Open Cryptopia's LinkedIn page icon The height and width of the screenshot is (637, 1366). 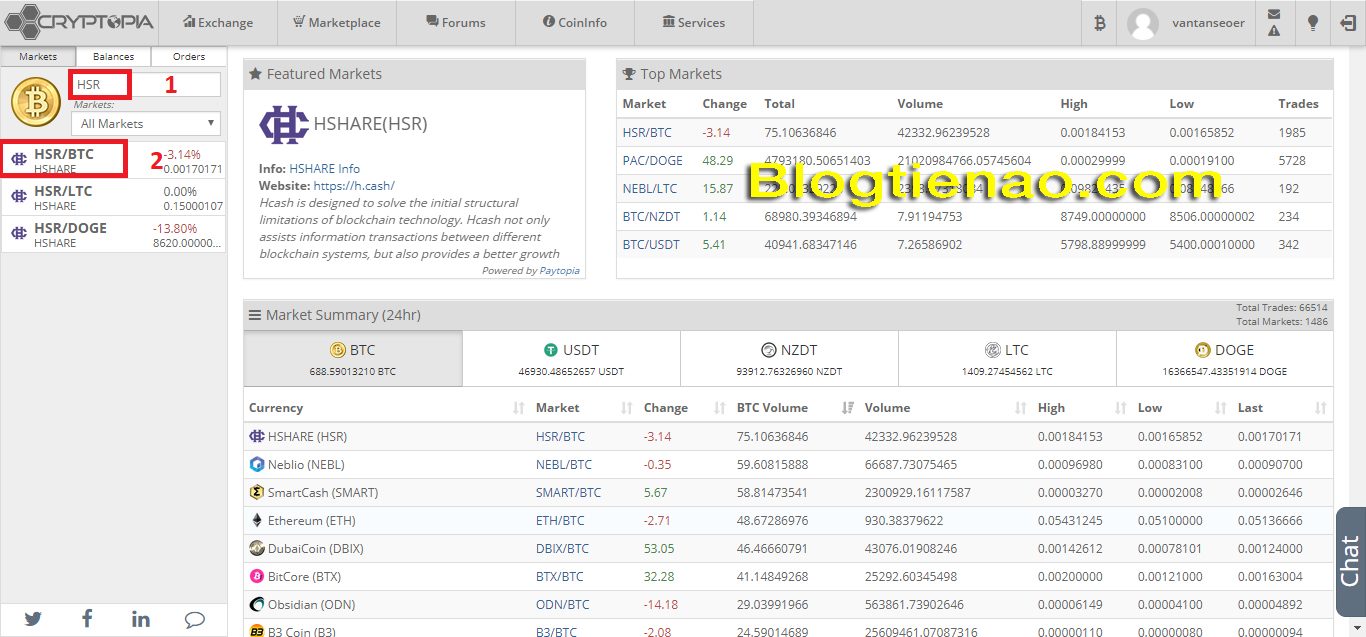(x=140, y=619)
